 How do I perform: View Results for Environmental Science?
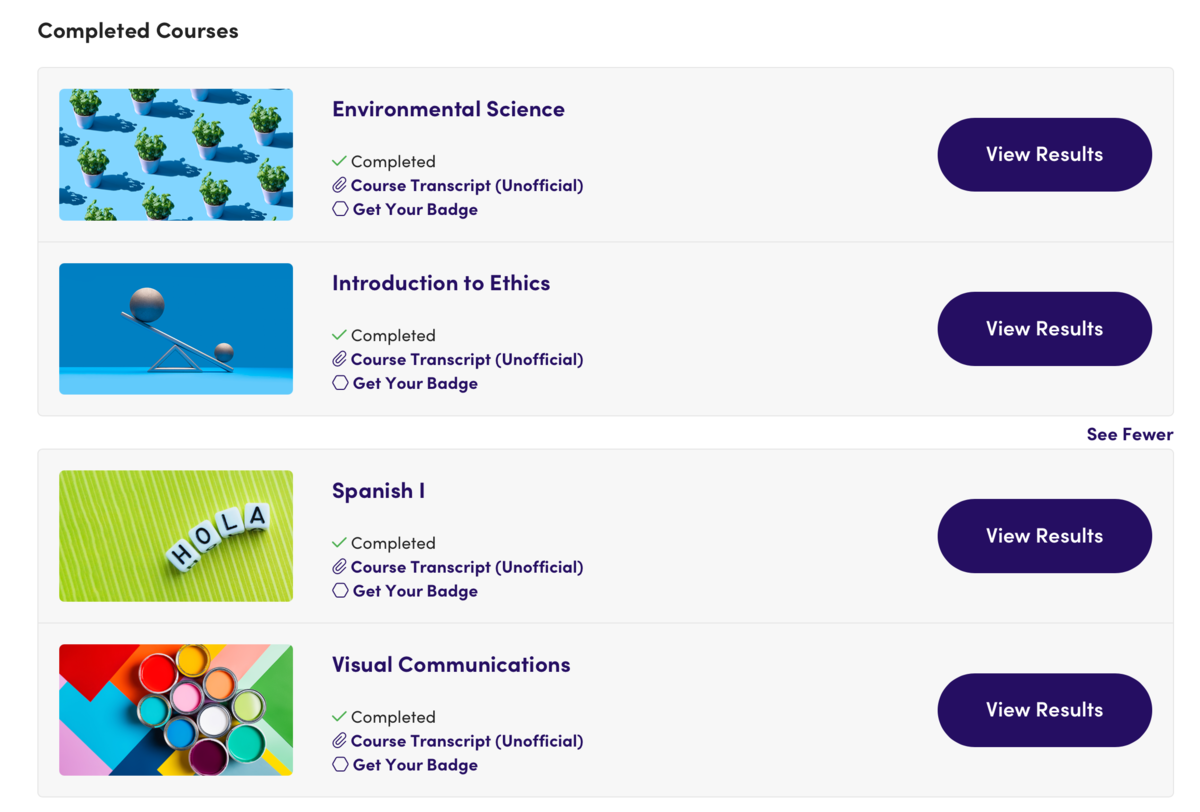1044,154
